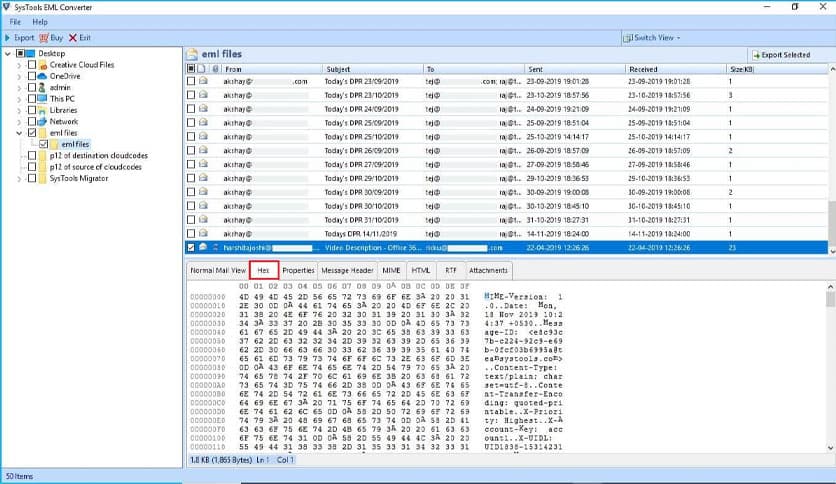
Task: Click the admin user icon
Action: [42, 87]
